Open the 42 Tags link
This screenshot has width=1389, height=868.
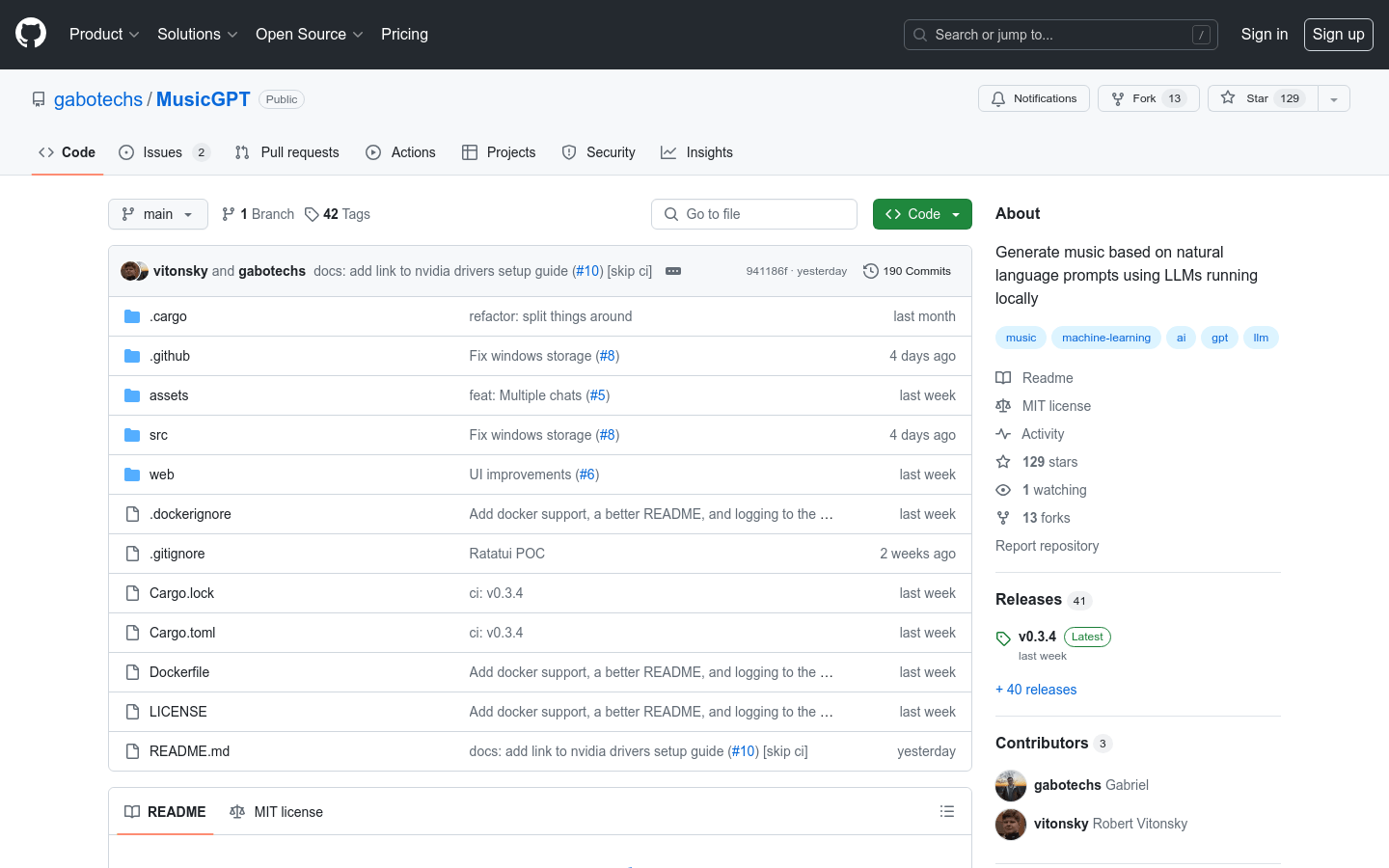tap(338, 214)
